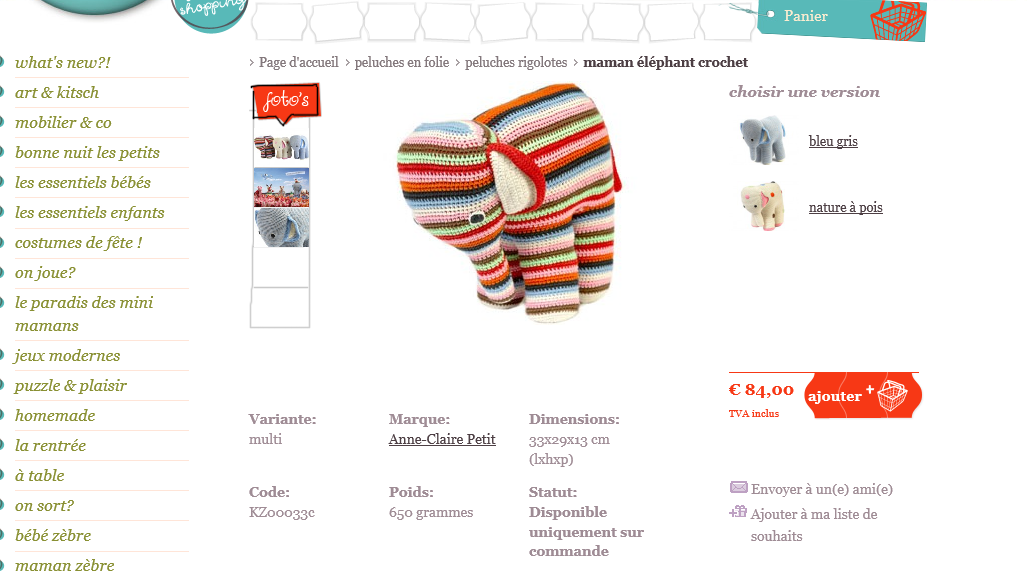Image resolution: width=1027 pixels, height=574 pixels.
Task: View the blue elephant close-up thumbnail
Action: [281, 227]
